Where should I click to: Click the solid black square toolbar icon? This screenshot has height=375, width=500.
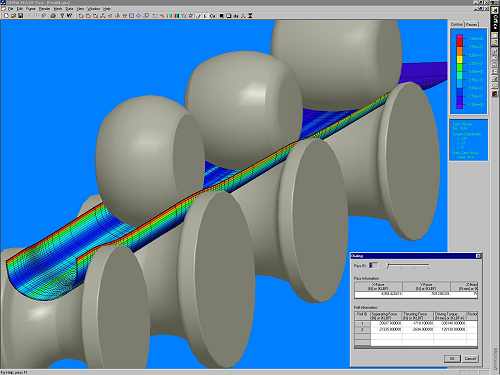point(222,15)
